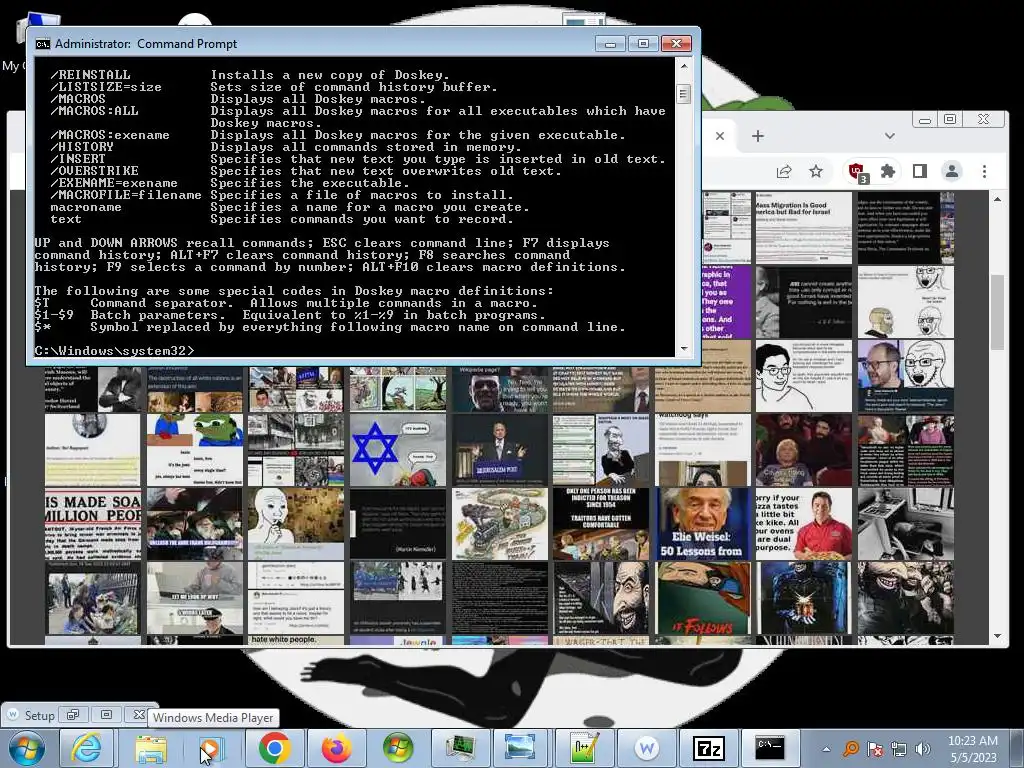This screenshot has width=1024, height=768.
Task: Click the /OVERSTRIKE option text
Action: coord(94,171)
